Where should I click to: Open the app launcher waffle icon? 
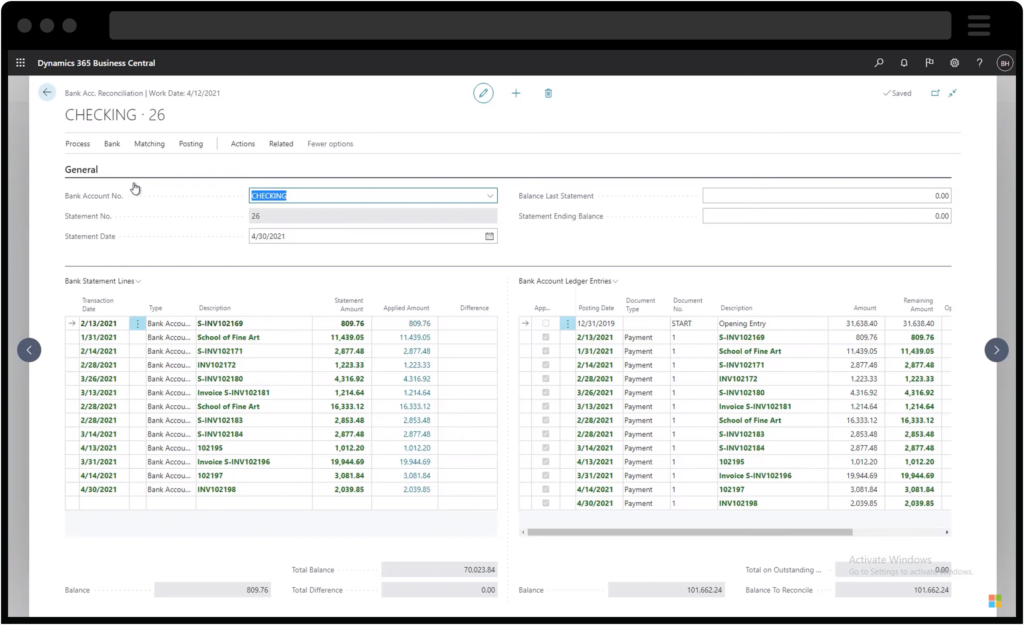tap(20, 63)
